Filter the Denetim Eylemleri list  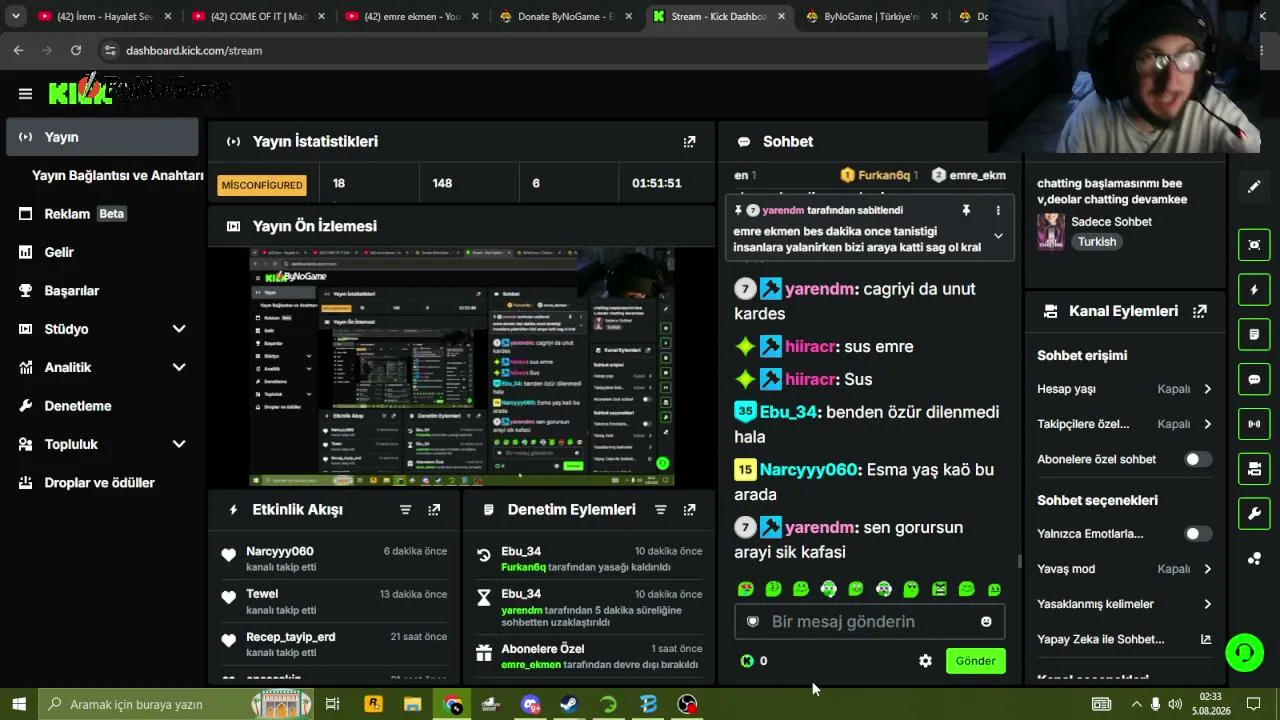click(660, 510)
